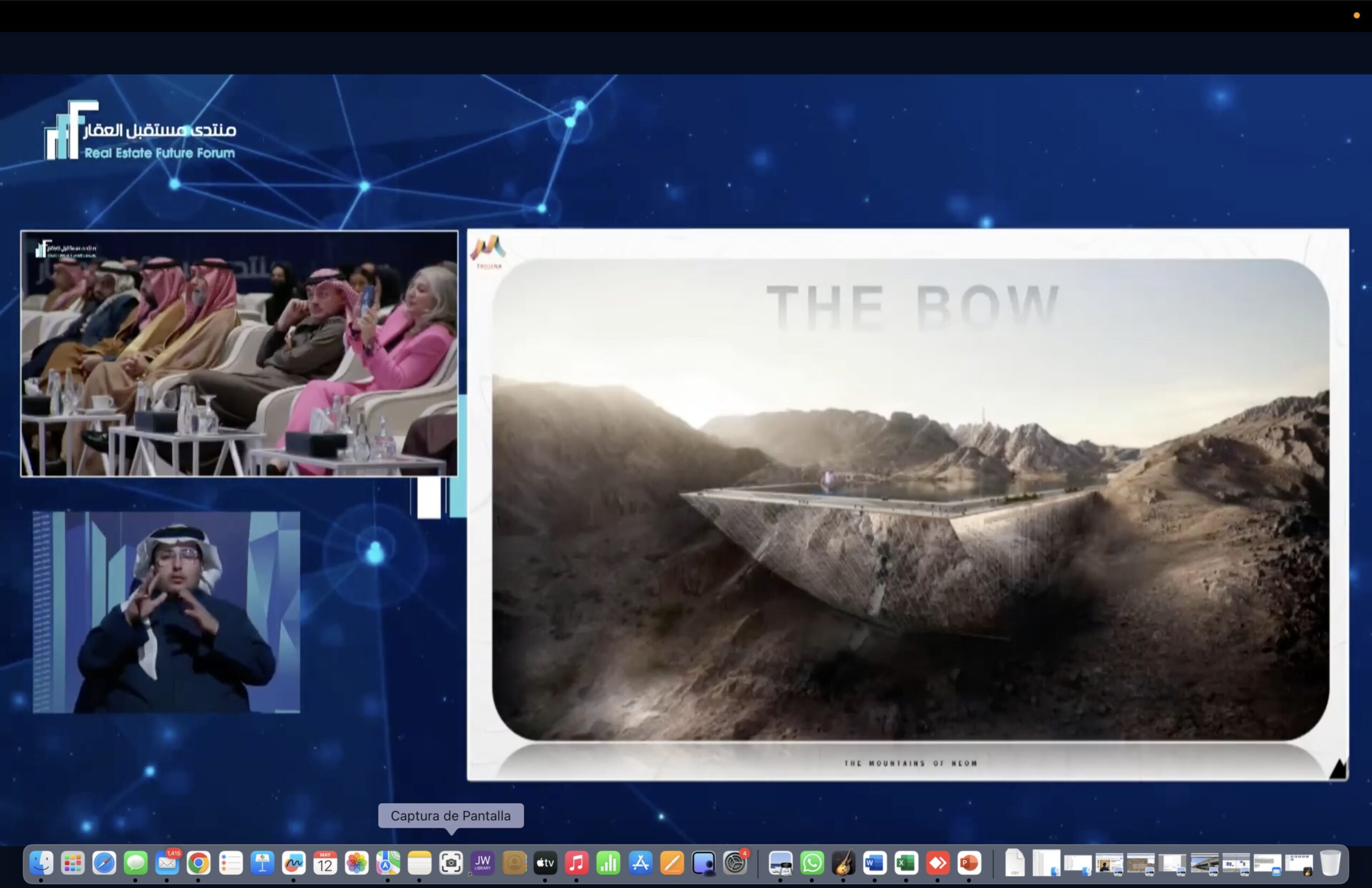The image size is (1372, 888).
Task: Open Microsoft Word in the dock
Action: [875, 863]
